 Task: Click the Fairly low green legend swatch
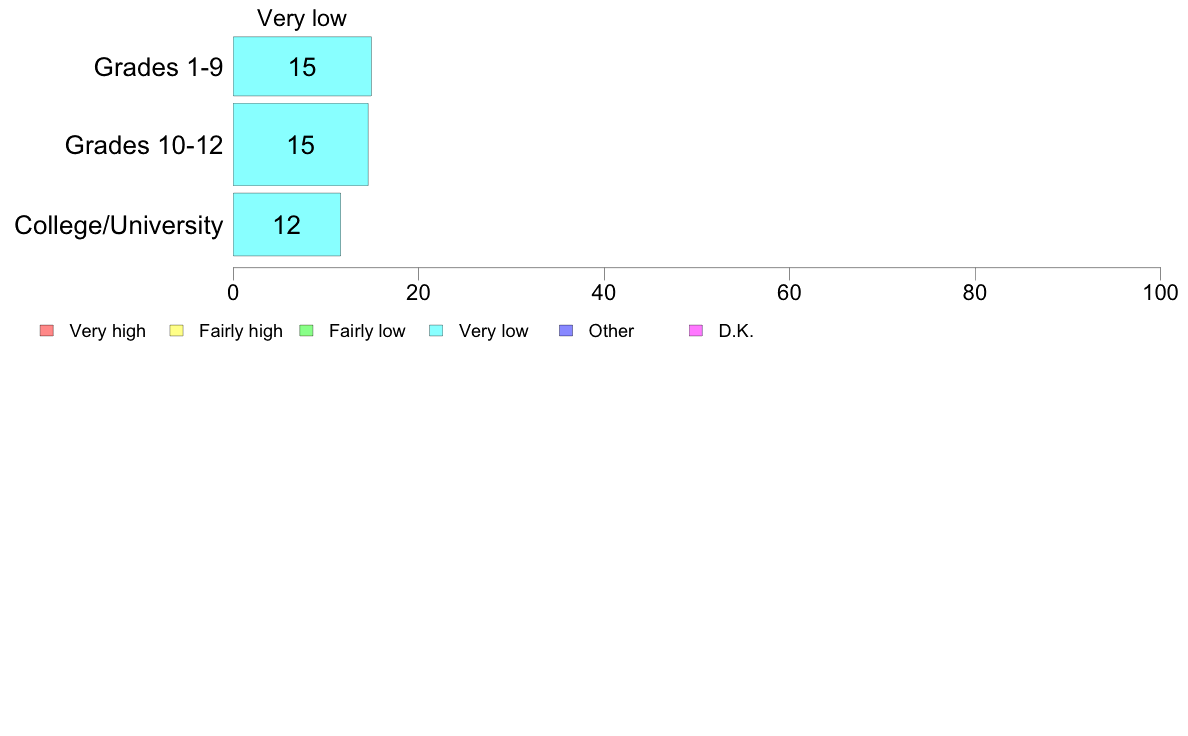(306, 330)
